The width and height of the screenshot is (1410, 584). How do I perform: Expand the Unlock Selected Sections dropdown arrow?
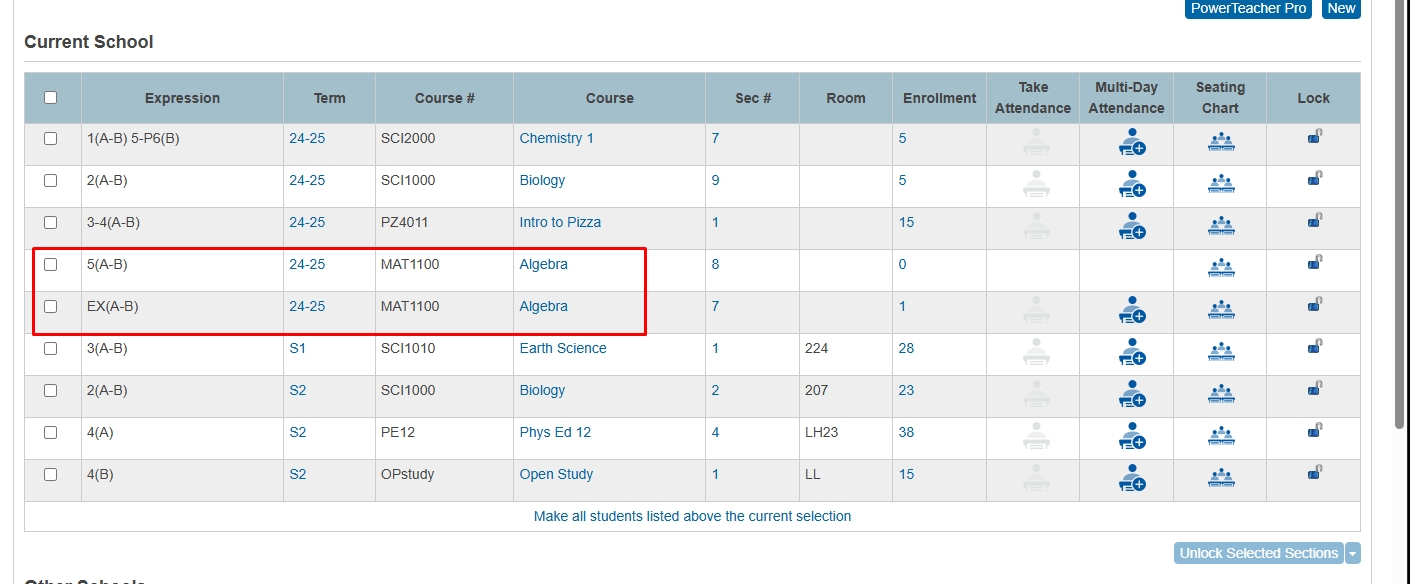(1353, 554)
